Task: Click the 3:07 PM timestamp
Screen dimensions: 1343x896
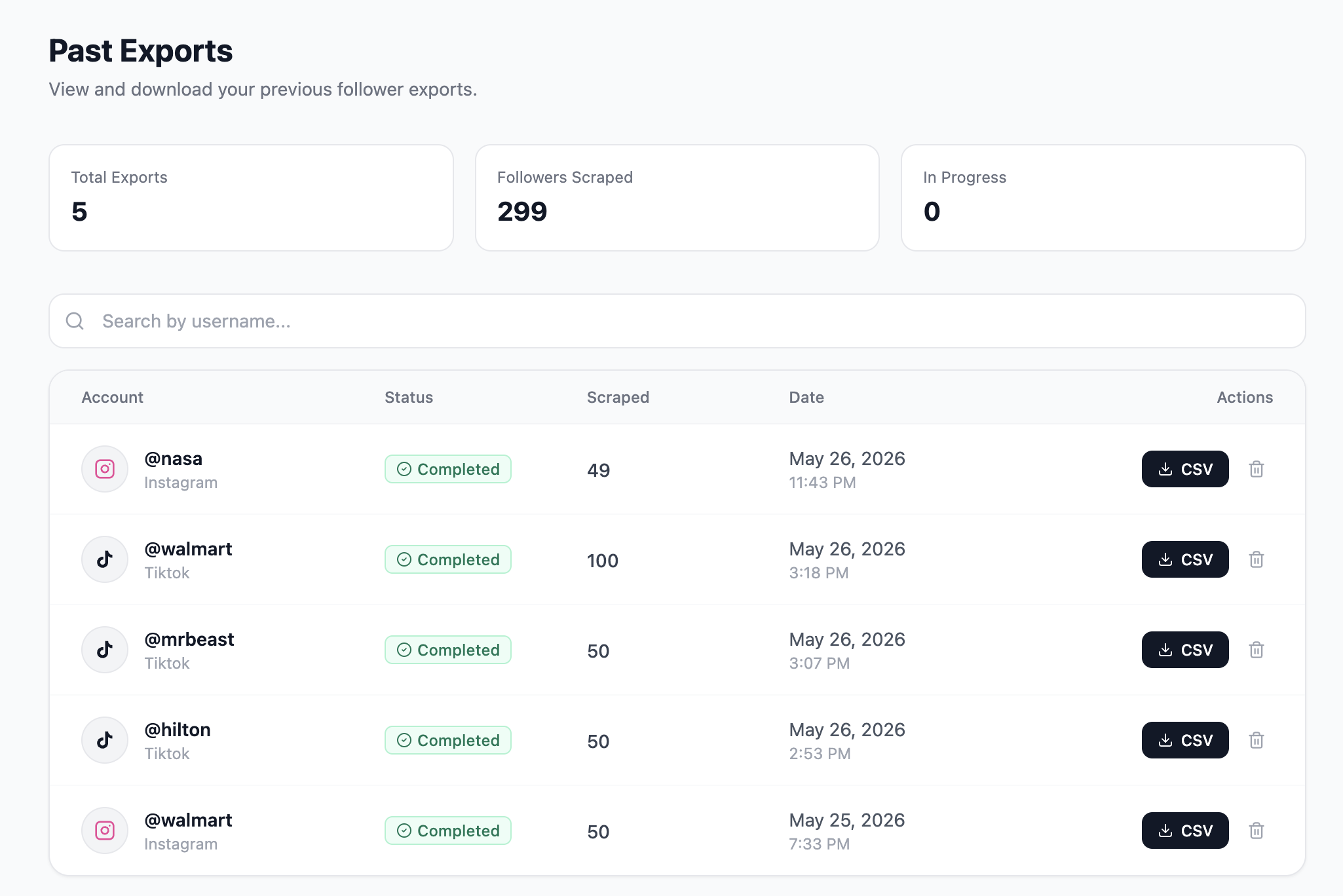Action: coord(819,663)
